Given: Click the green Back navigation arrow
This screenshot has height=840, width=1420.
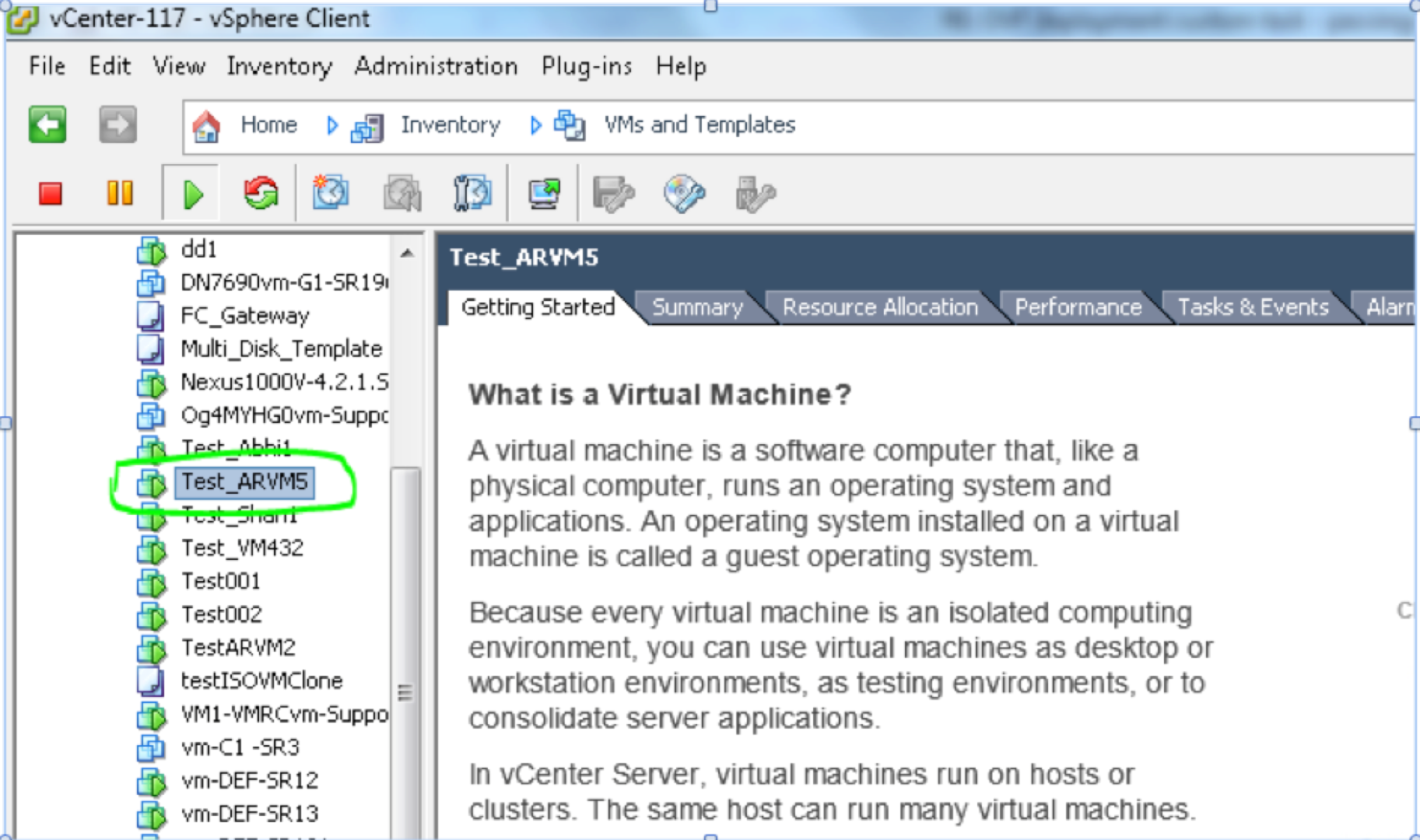Looking at the screenshot, I should pyautogui.click(x=47, y=124).
